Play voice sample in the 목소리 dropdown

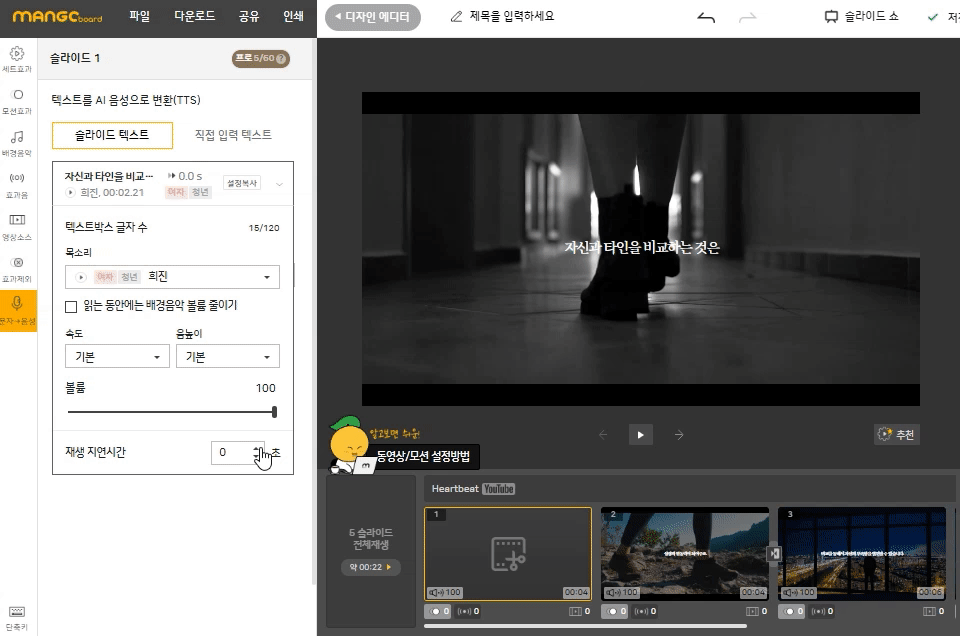[81, 277]
